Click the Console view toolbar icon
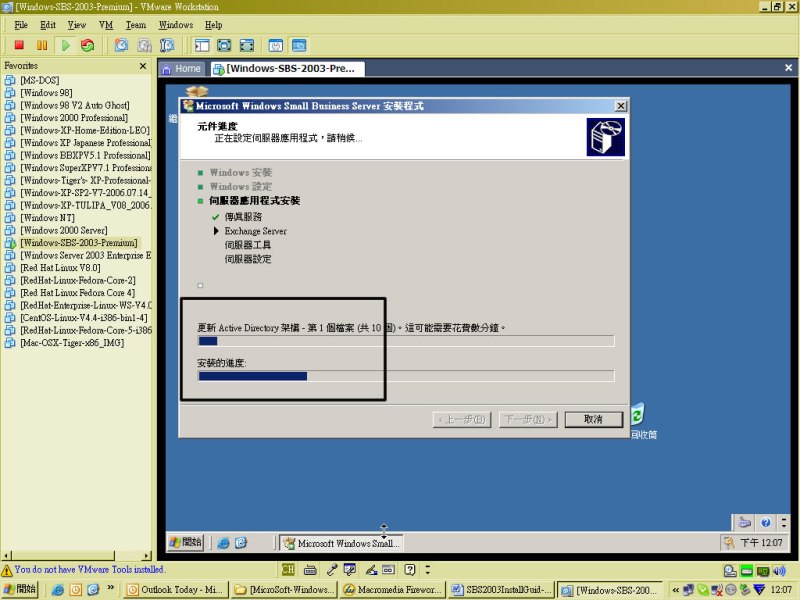Viewport: 800px width, 600px height. pyautogui.click(x=299, y=45)
